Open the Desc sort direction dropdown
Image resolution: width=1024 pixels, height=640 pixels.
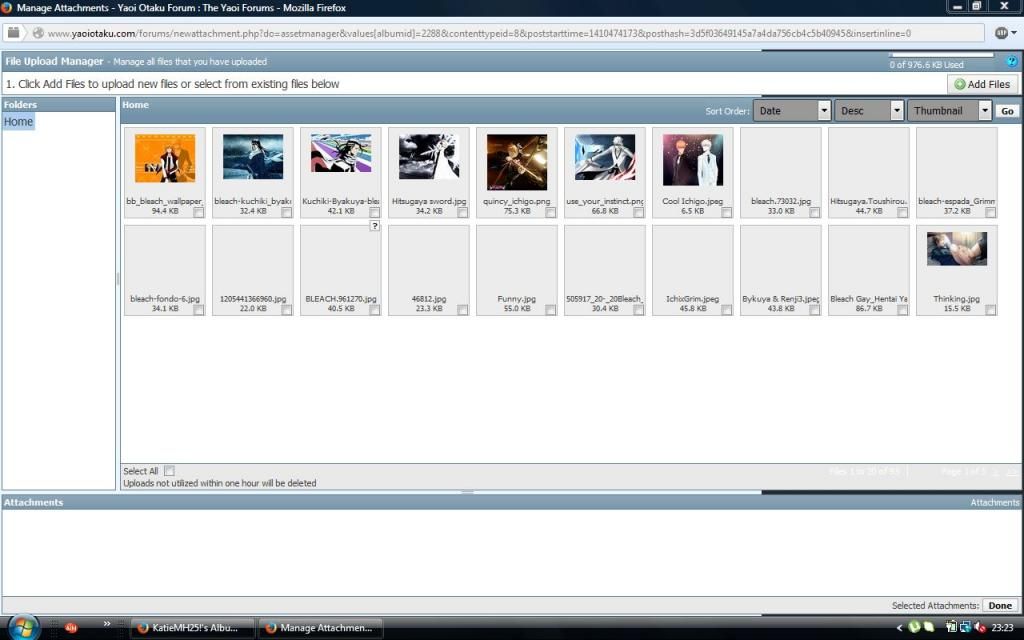pyautogui.click(x=869, y=110)
